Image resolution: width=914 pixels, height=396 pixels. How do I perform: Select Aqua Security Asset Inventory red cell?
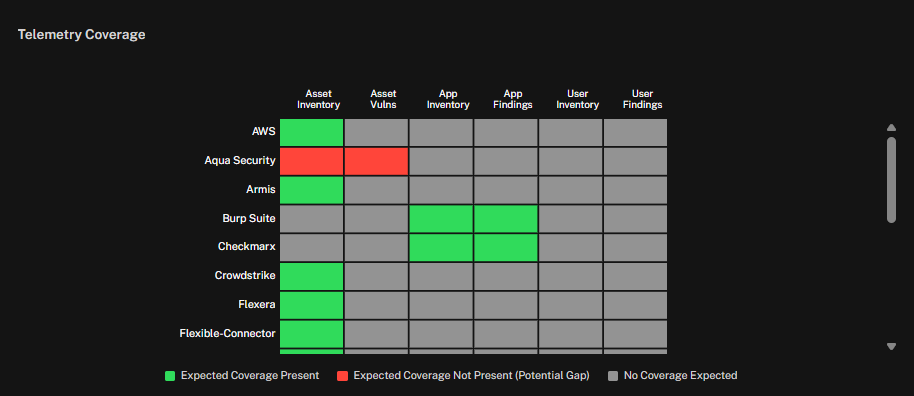(311, 161)
